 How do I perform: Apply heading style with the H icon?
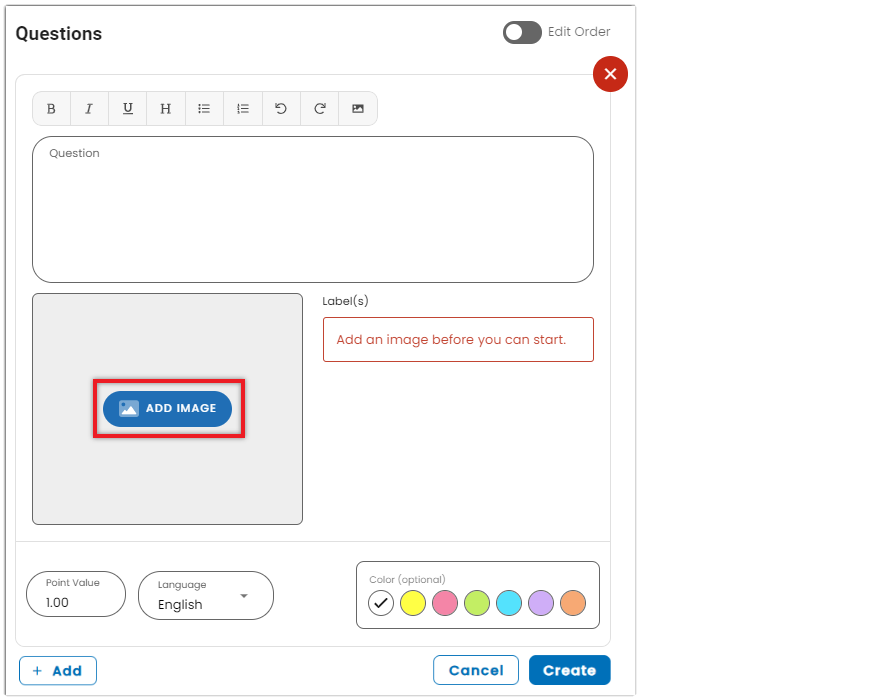[165, 109]
